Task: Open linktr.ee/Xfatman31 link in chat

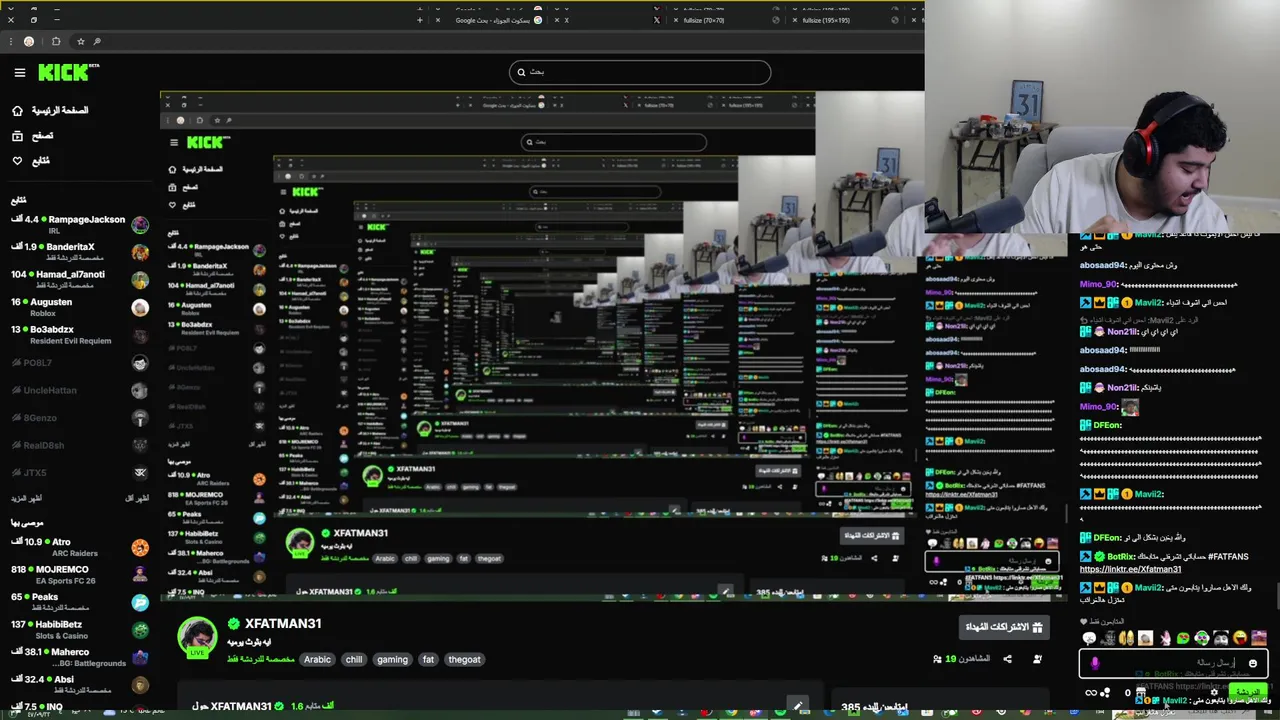Action: [1130, 569]
